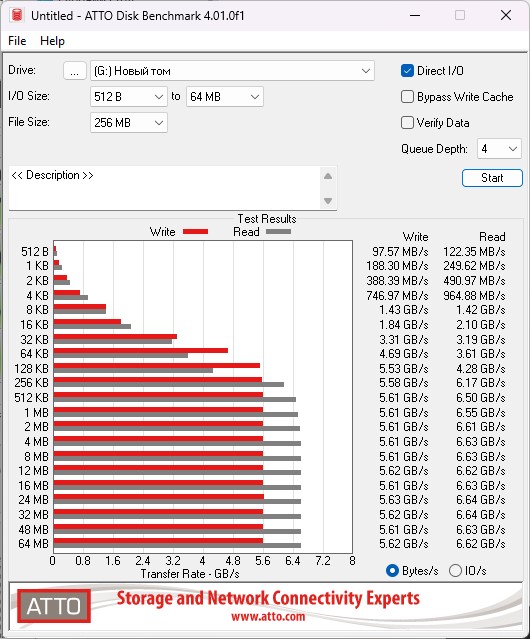
Task: Open the Help menu
Action: tap(52, 41)
